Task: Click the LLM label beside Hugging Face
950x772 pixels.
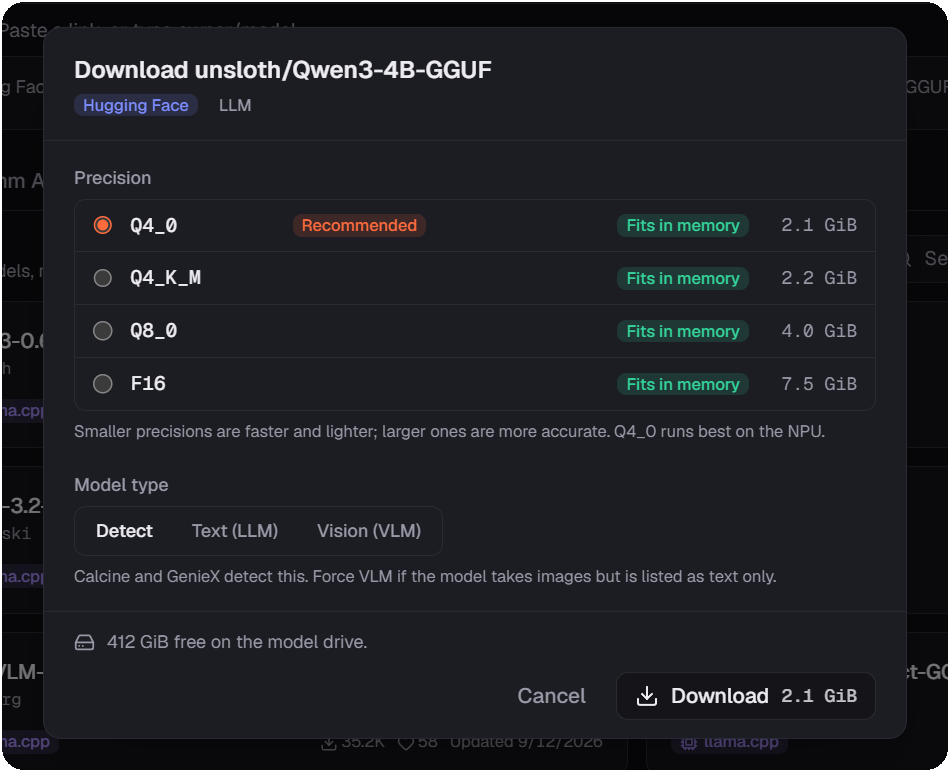Action: pyautogui.click(x=235, y=105)
